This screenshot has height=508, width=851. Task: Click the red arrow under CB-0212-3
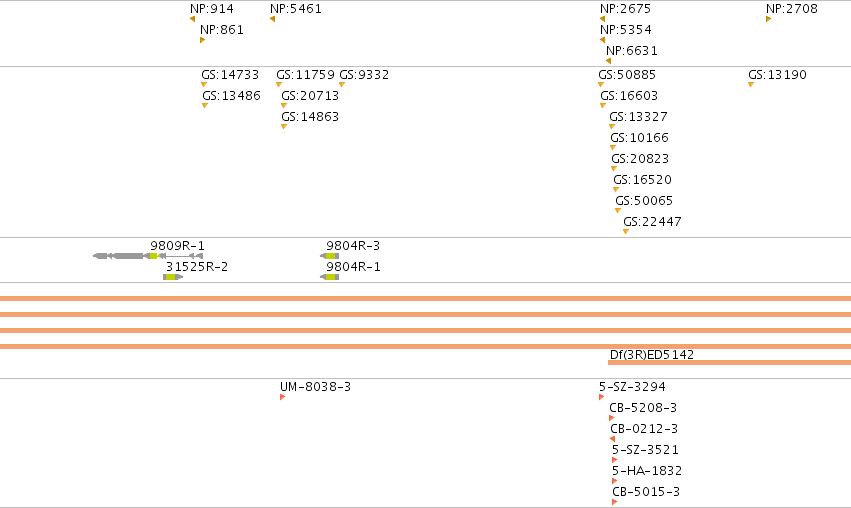point(613,439)
